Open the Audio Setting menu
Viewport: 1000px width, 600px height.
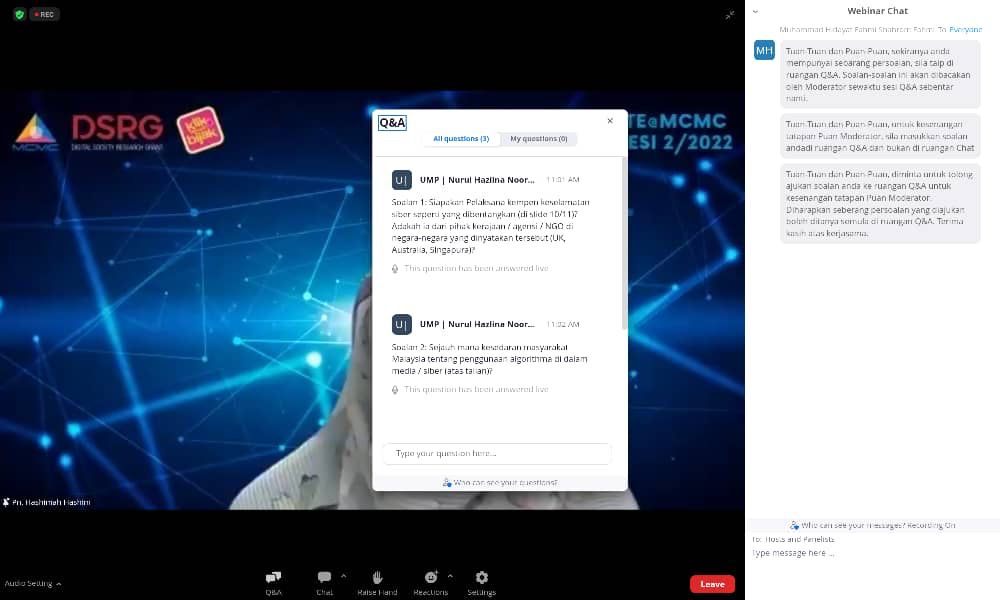click(33, 583)
